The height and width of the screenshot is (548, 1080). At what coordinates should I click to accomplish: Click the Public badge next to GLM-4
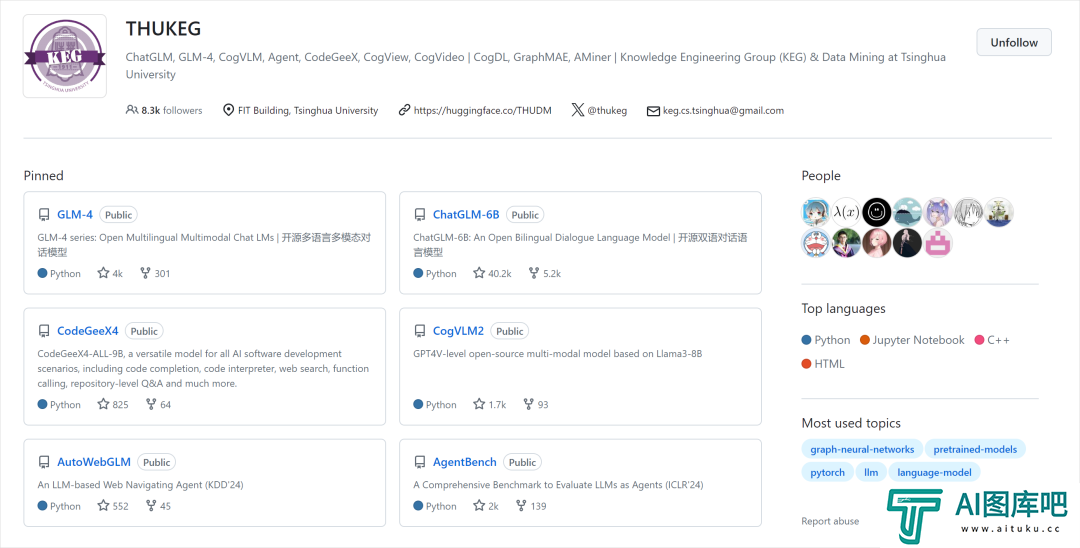click(x=118, y=215)
